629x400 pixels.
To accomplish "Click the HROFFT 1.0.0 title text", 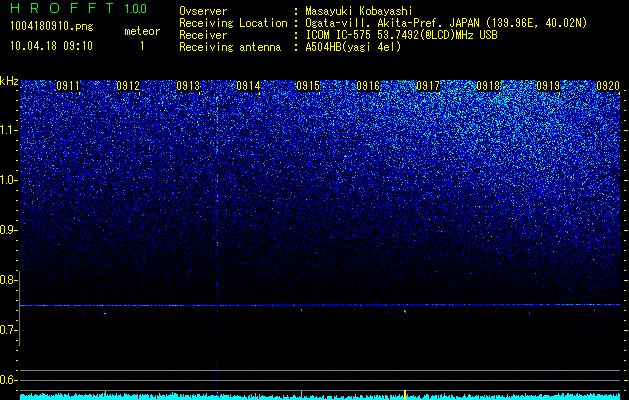I will (79, 8).
